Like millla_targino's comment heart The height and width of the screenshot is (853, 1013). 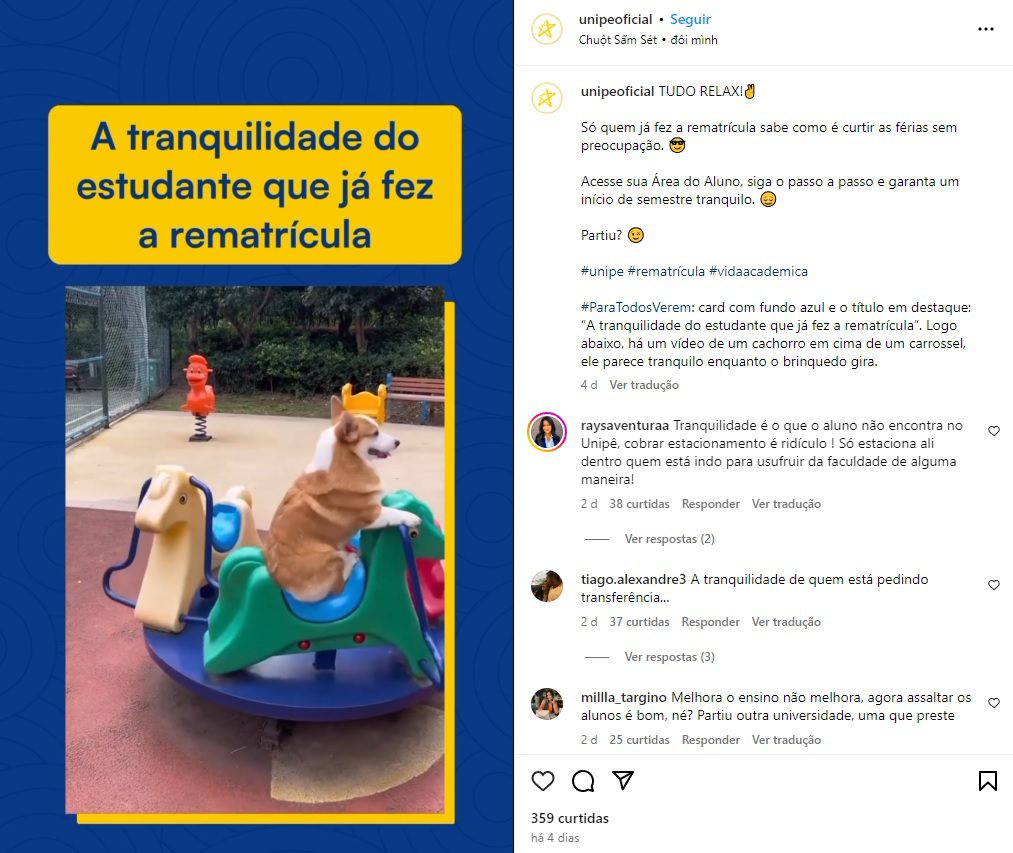click(994, 703)
